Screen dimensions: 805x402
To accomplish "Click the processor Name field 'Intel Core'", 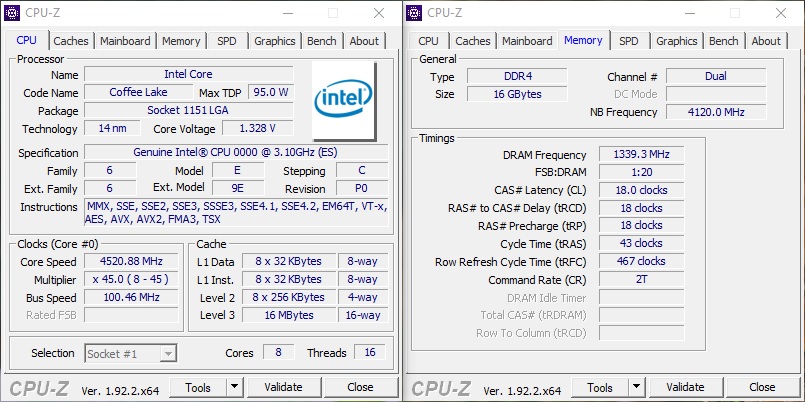I will pos(188,74).
